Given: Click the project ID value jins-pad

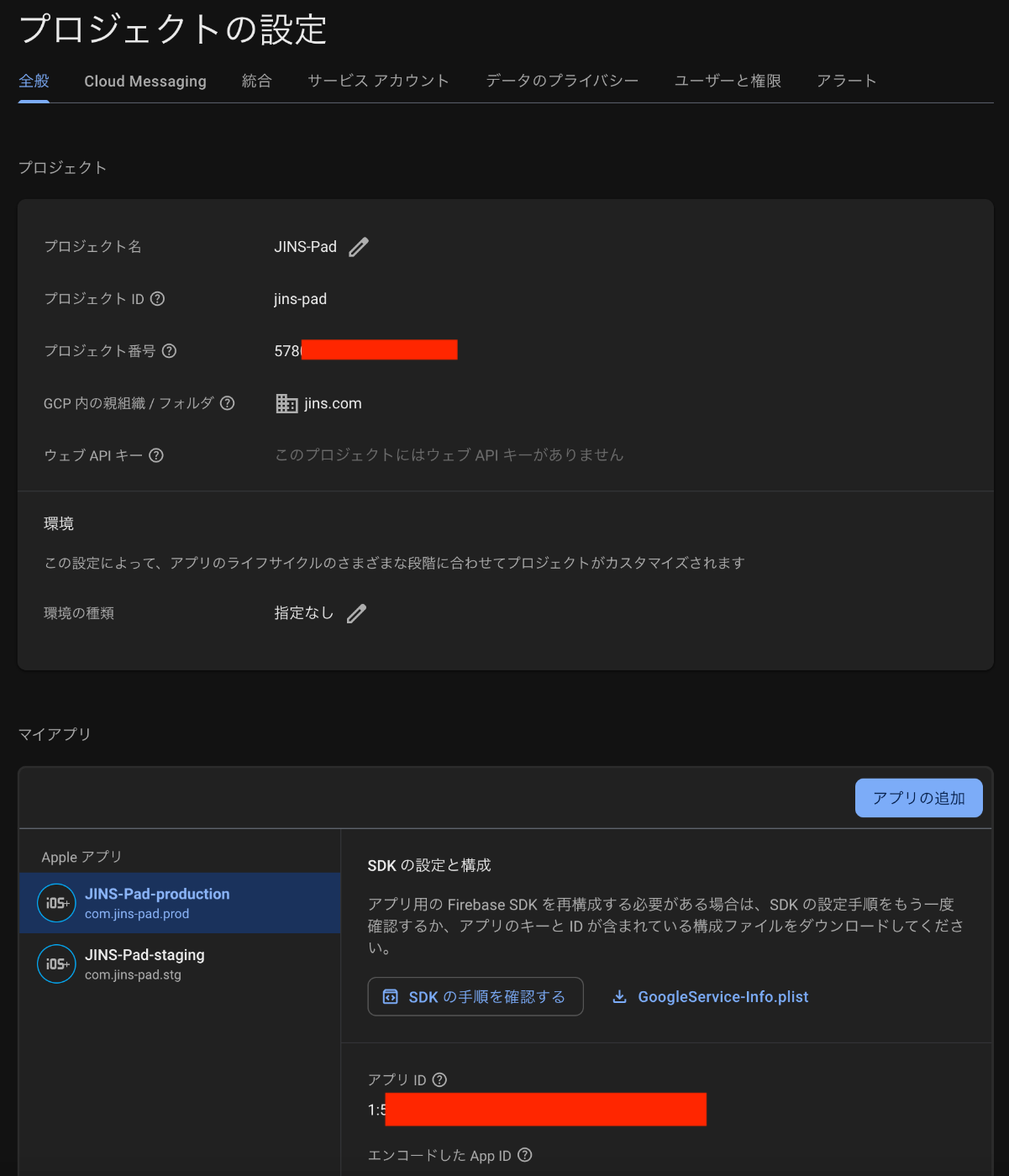Looking at the screenshot, I should pos(300,299).
